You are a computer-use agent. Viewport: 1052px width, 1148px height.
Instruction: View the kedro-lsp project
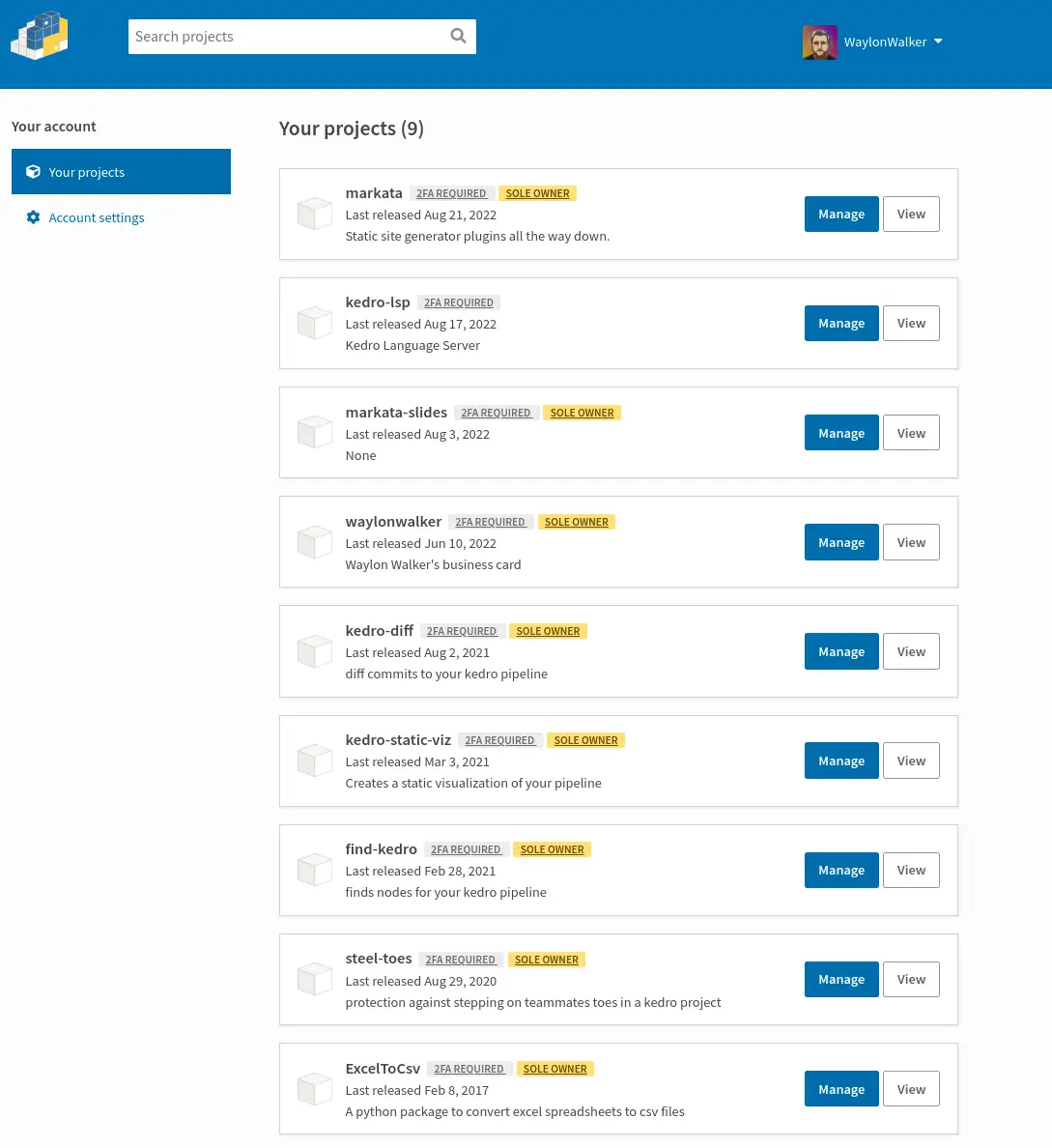click(911, 324)
